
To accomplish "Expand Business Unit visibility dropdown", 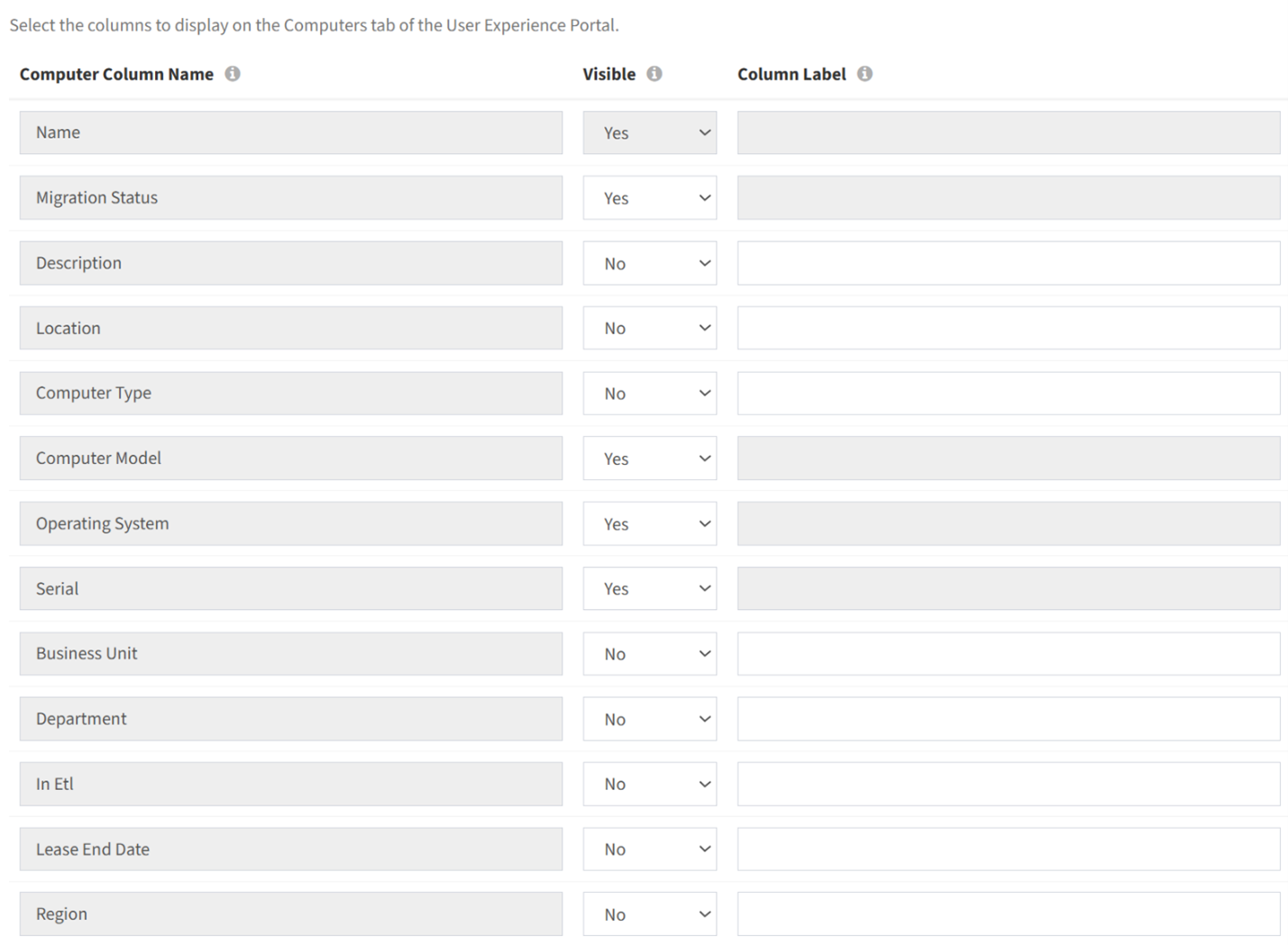I will click(x=650, y=653).
